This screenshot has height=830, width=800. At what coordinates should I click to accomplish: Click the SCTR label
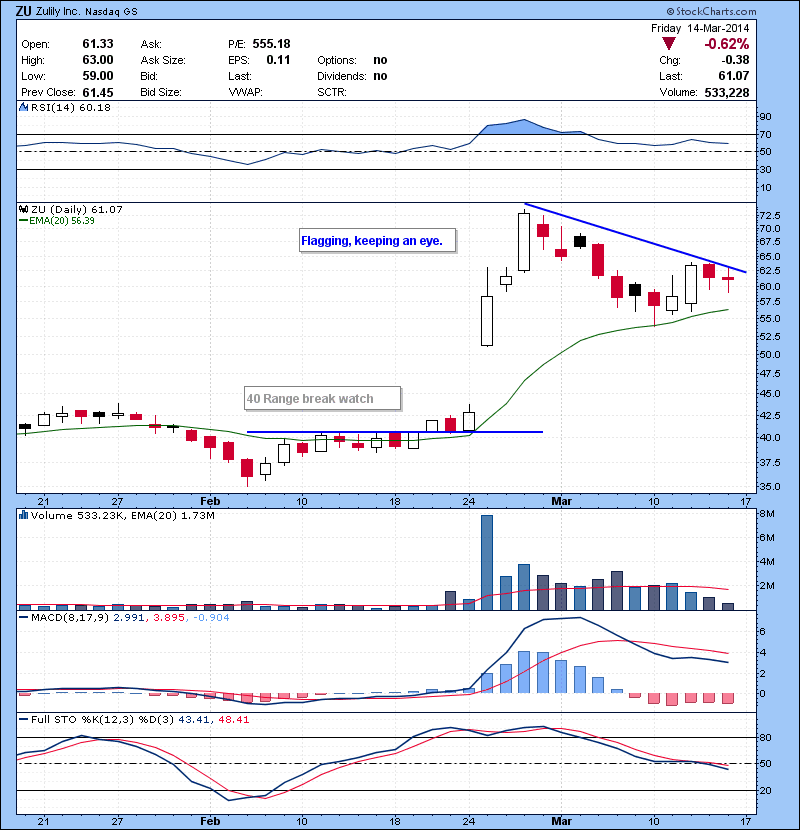click(x=332, y=92)
